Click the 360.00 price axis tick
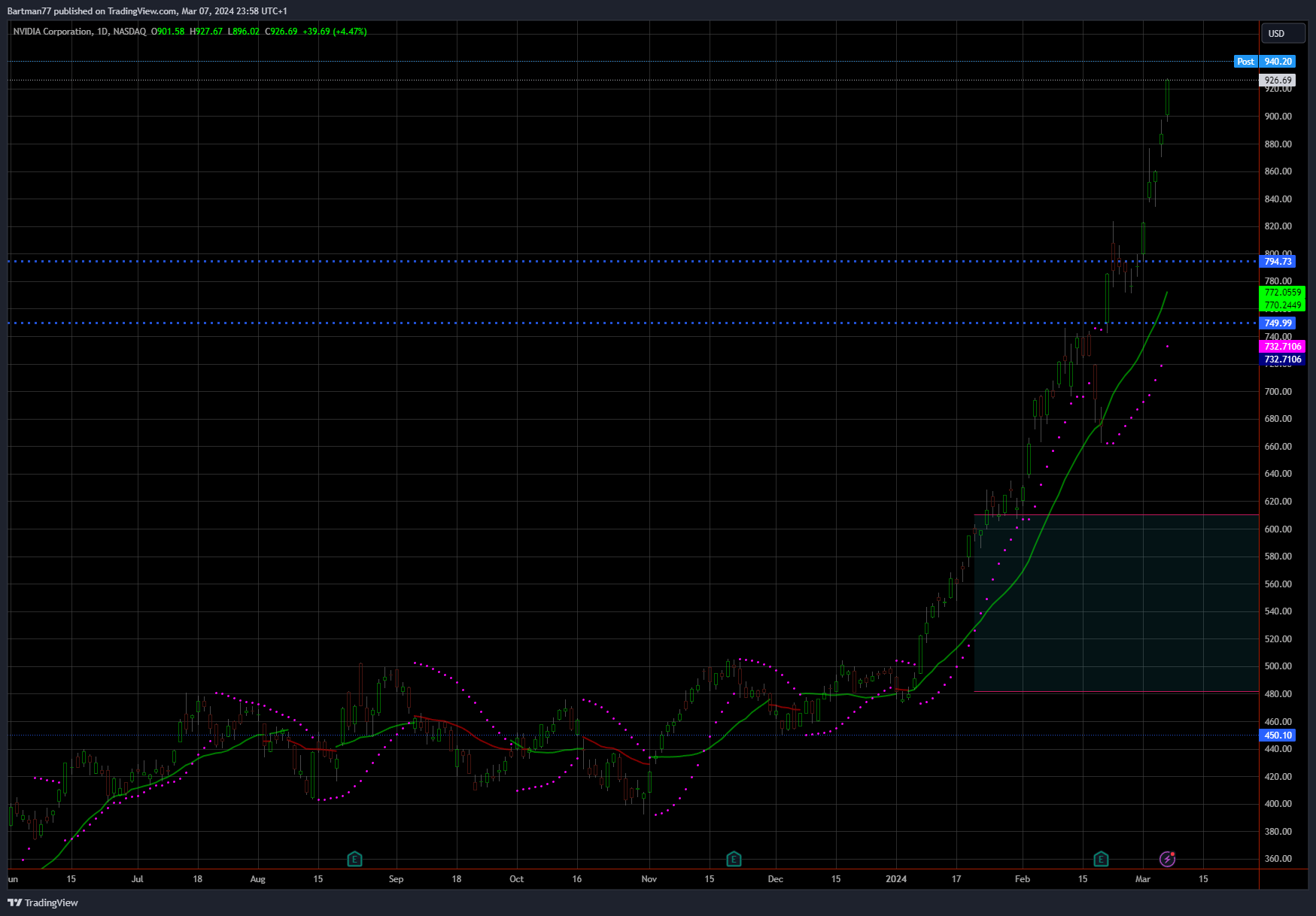1316x916 pixels. tap(1278, 859)
